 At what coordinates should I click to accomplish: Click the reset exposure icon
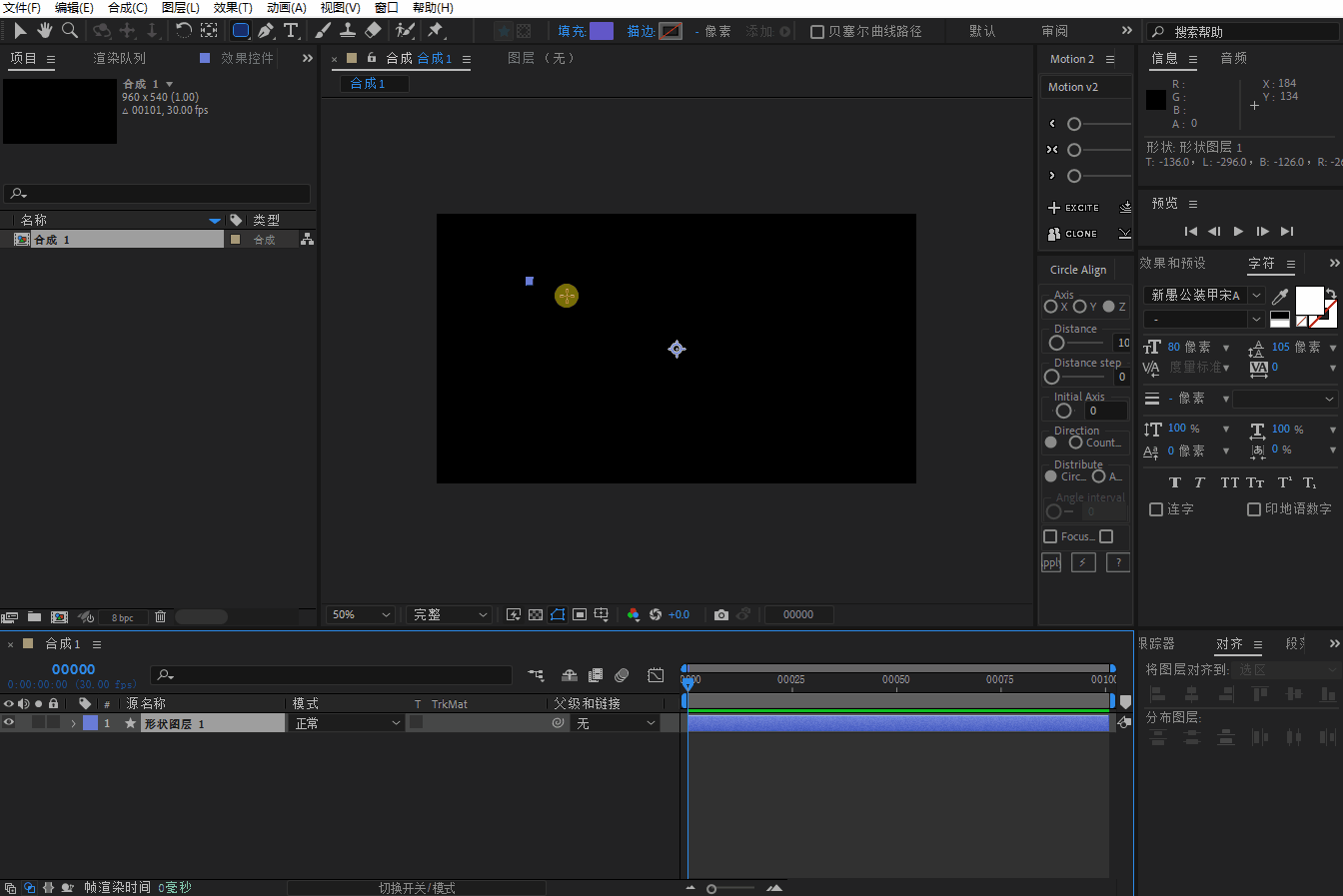point(656,614)
